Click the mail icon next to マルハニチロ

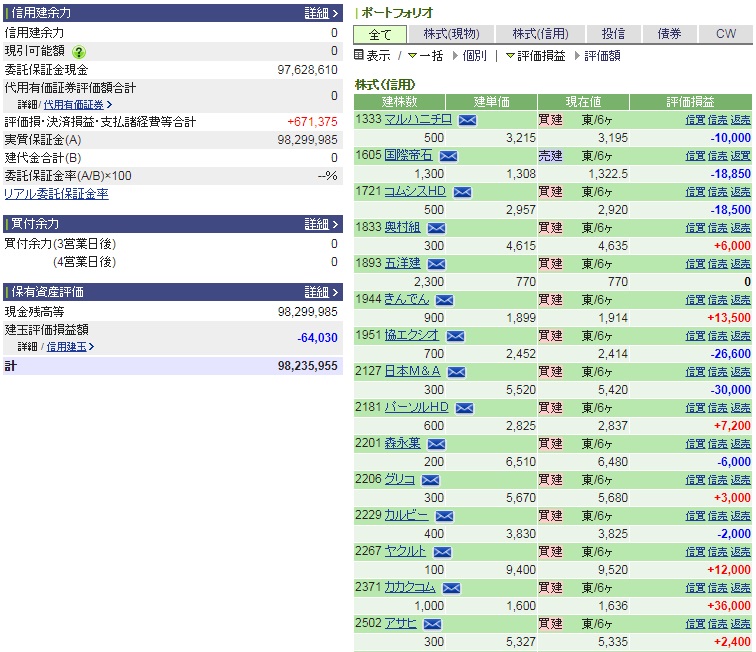coord(467,120)
